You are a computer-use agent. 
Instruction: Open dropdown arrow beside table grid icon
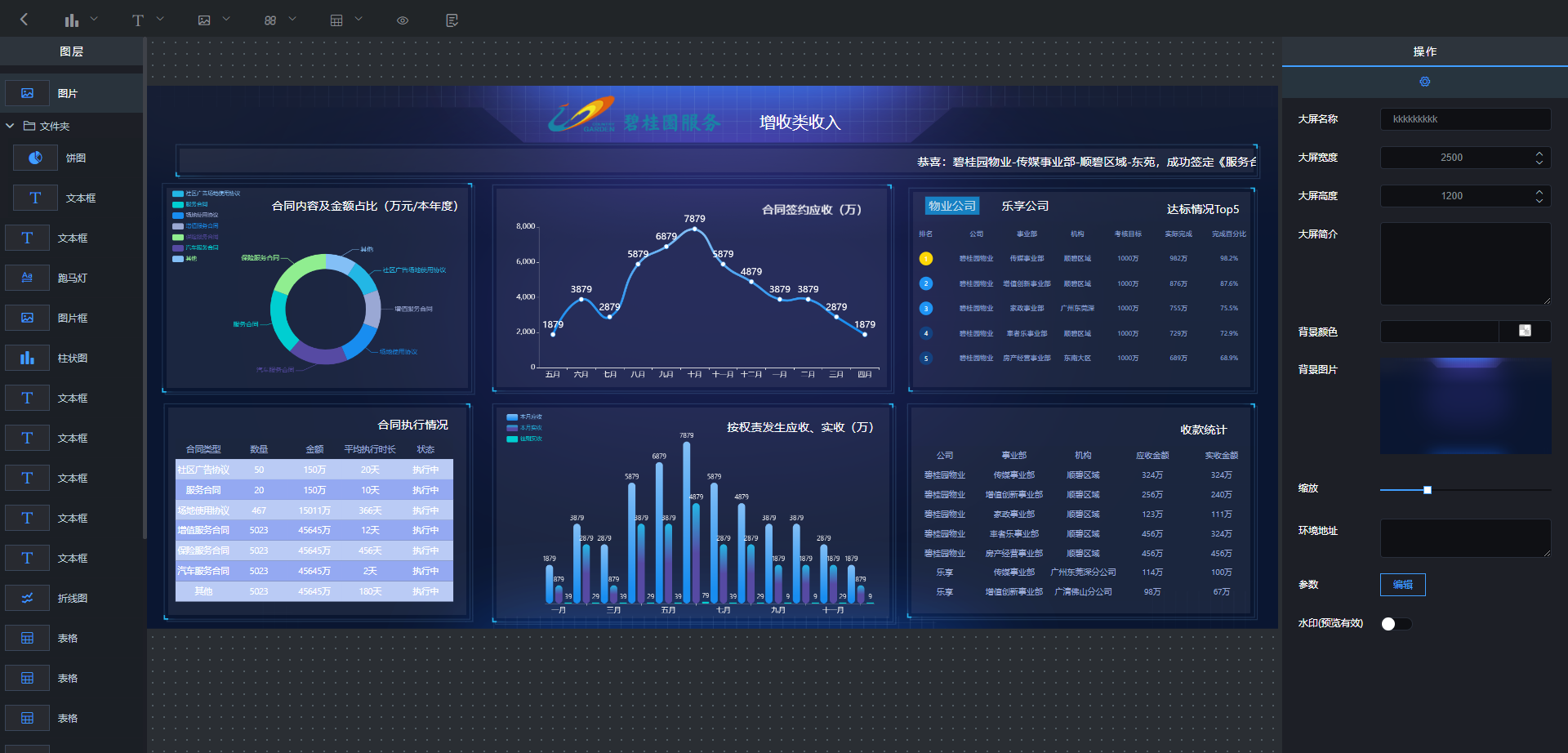(x=358, y=19)
